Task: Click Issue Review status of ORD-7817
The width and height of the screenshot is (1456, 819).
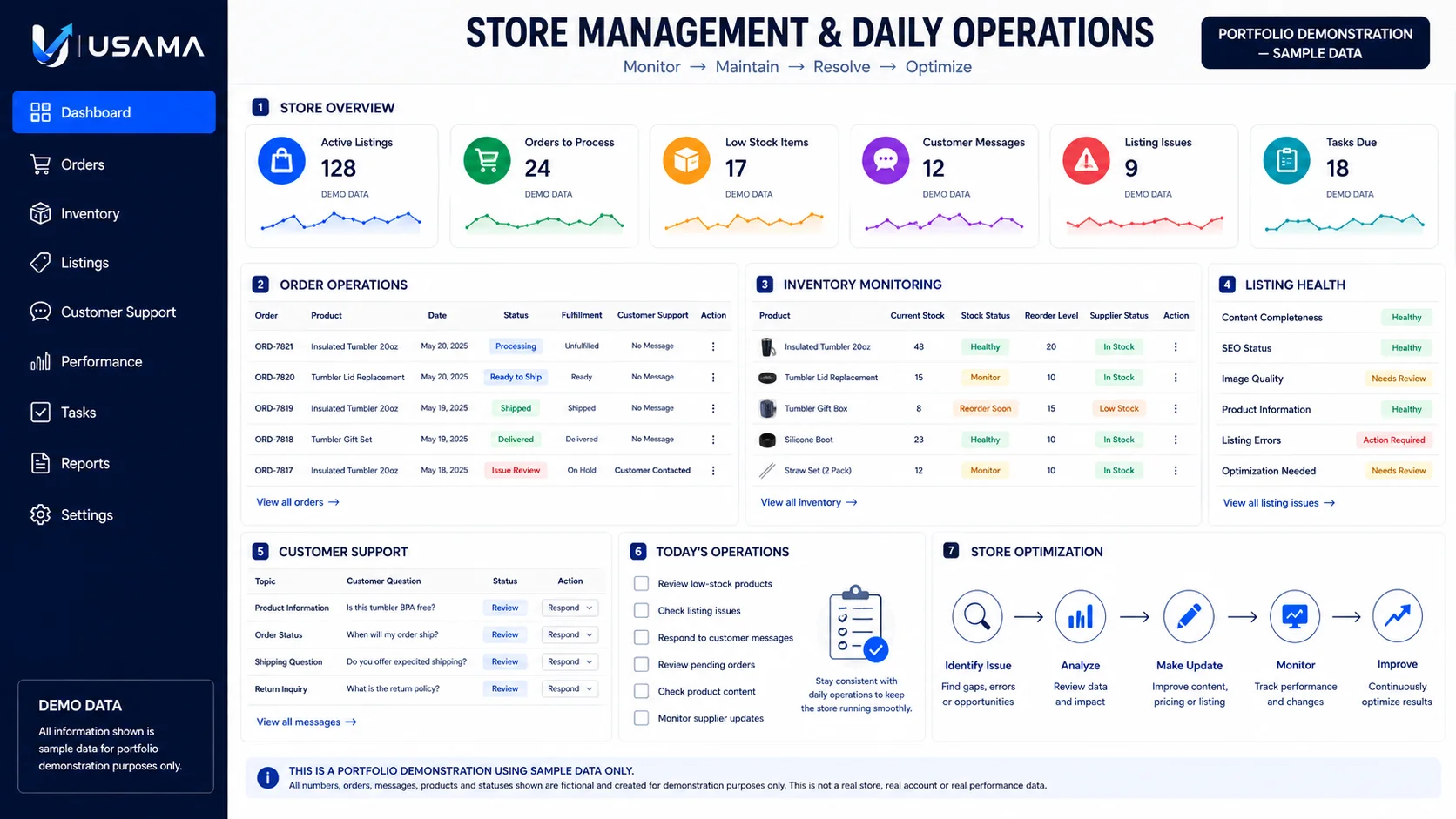Action: pyautogui.click(x=516, y=471)
